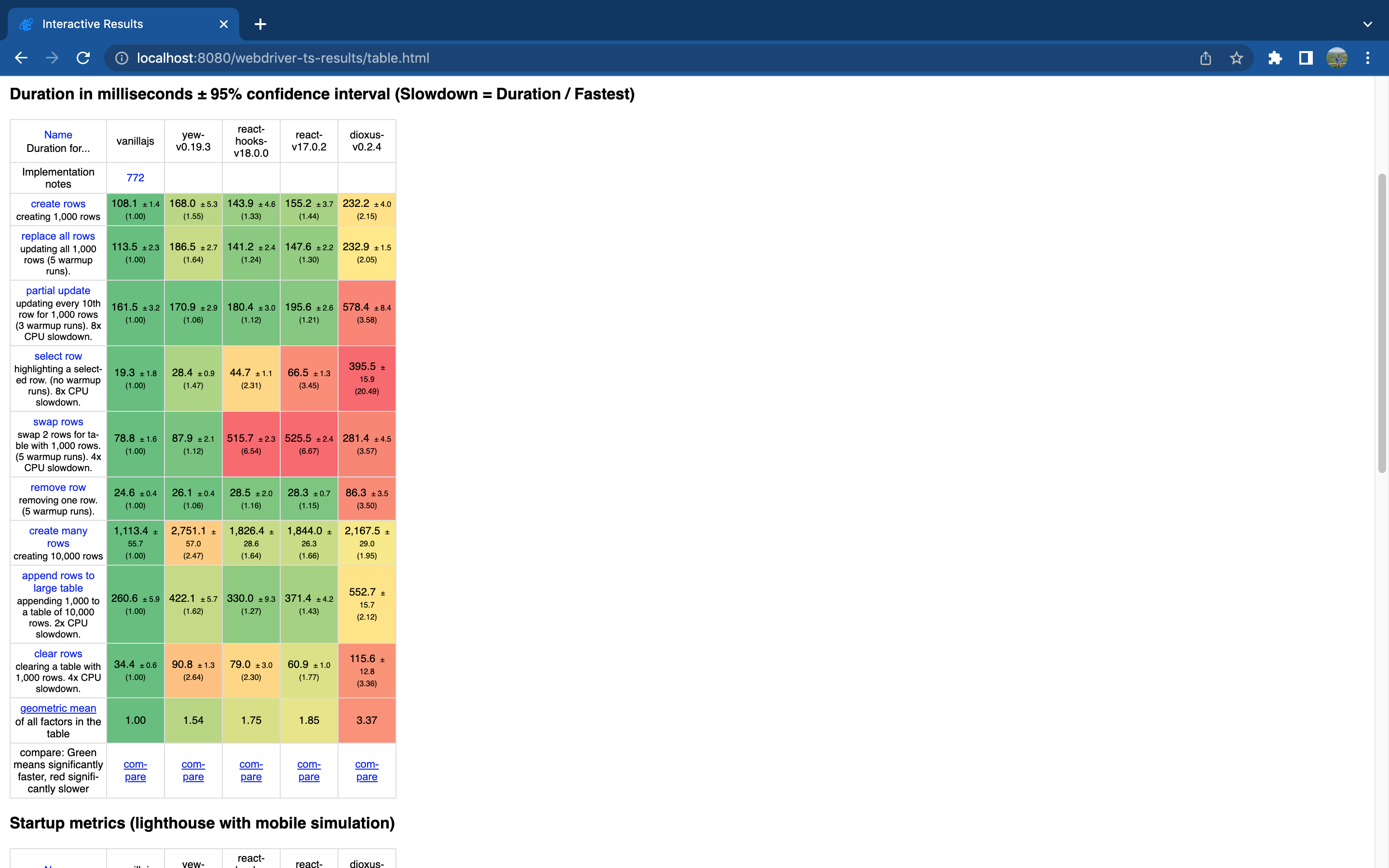Open a new tab with the plus button
Viewport: 1389px width, 868px height.
click(x=260, y=24)
